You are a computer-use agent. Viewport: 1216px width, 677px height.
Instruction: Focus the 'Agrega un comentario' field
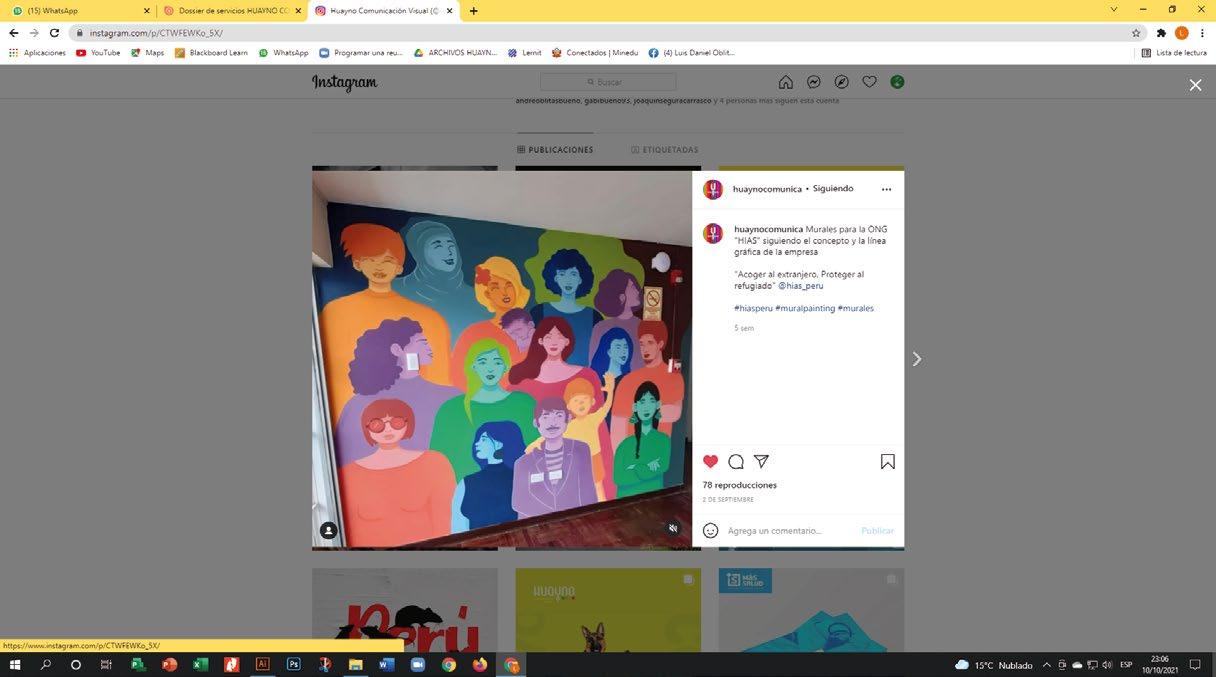790,530
